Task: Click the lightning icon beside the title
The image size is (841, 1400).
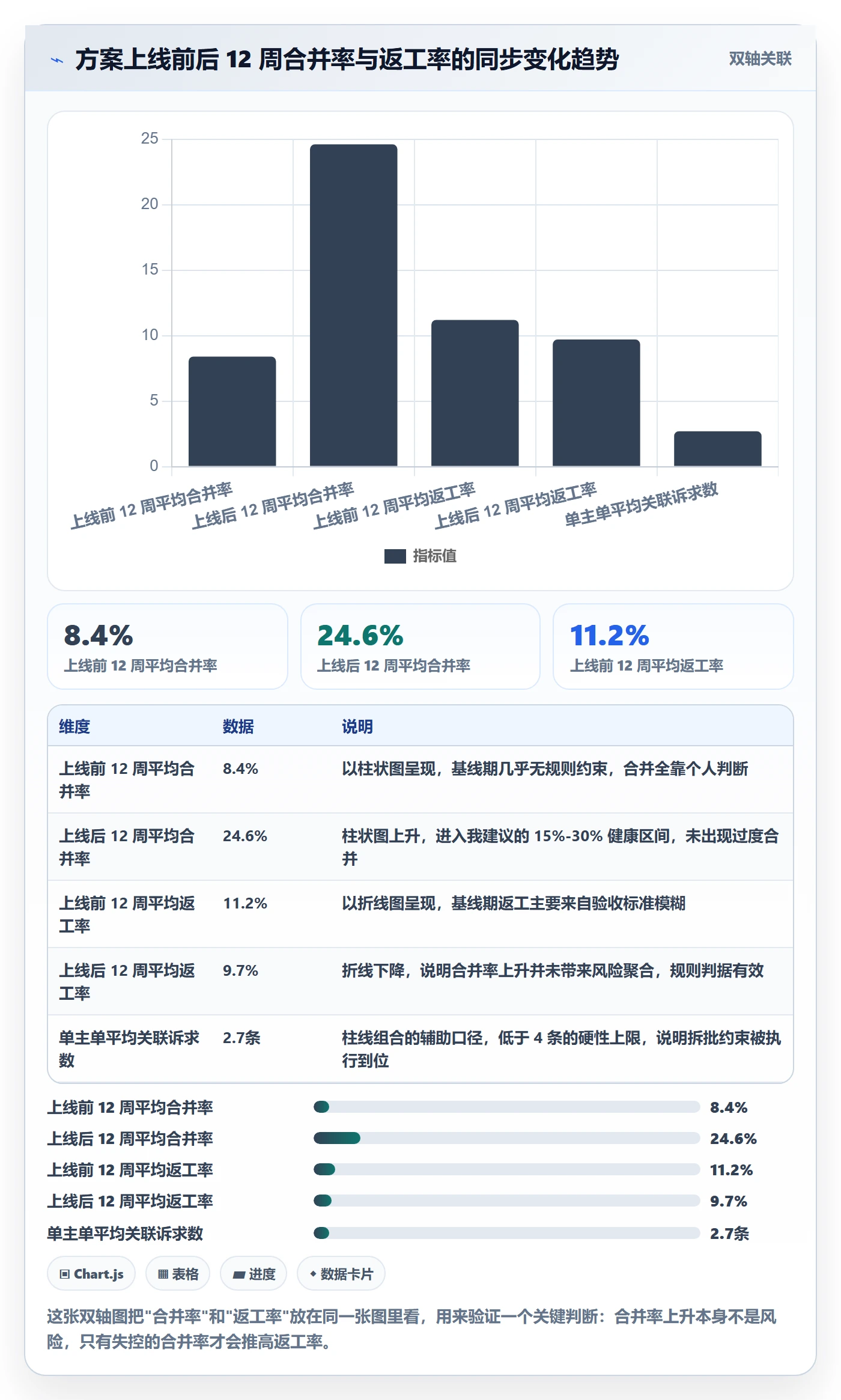Action: pos(57,60)
